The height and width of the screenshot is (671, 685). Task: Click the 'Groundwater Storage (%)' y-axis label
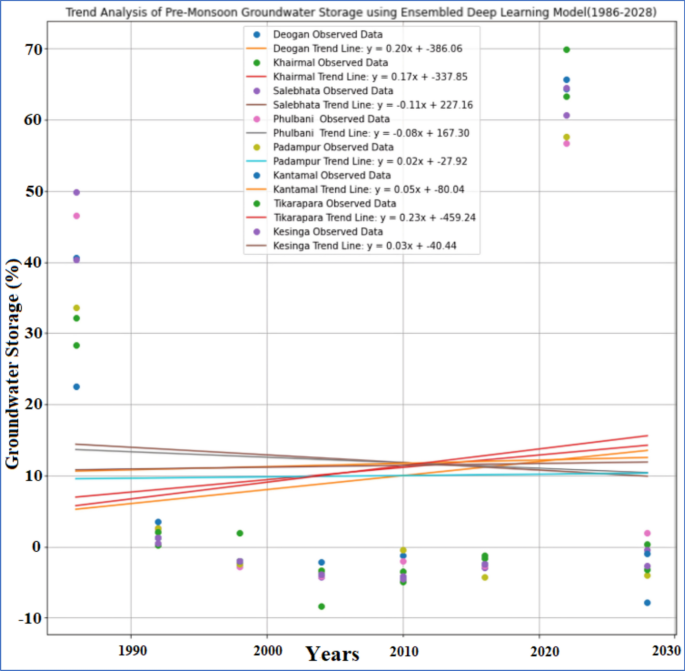[x=12, y=364]
